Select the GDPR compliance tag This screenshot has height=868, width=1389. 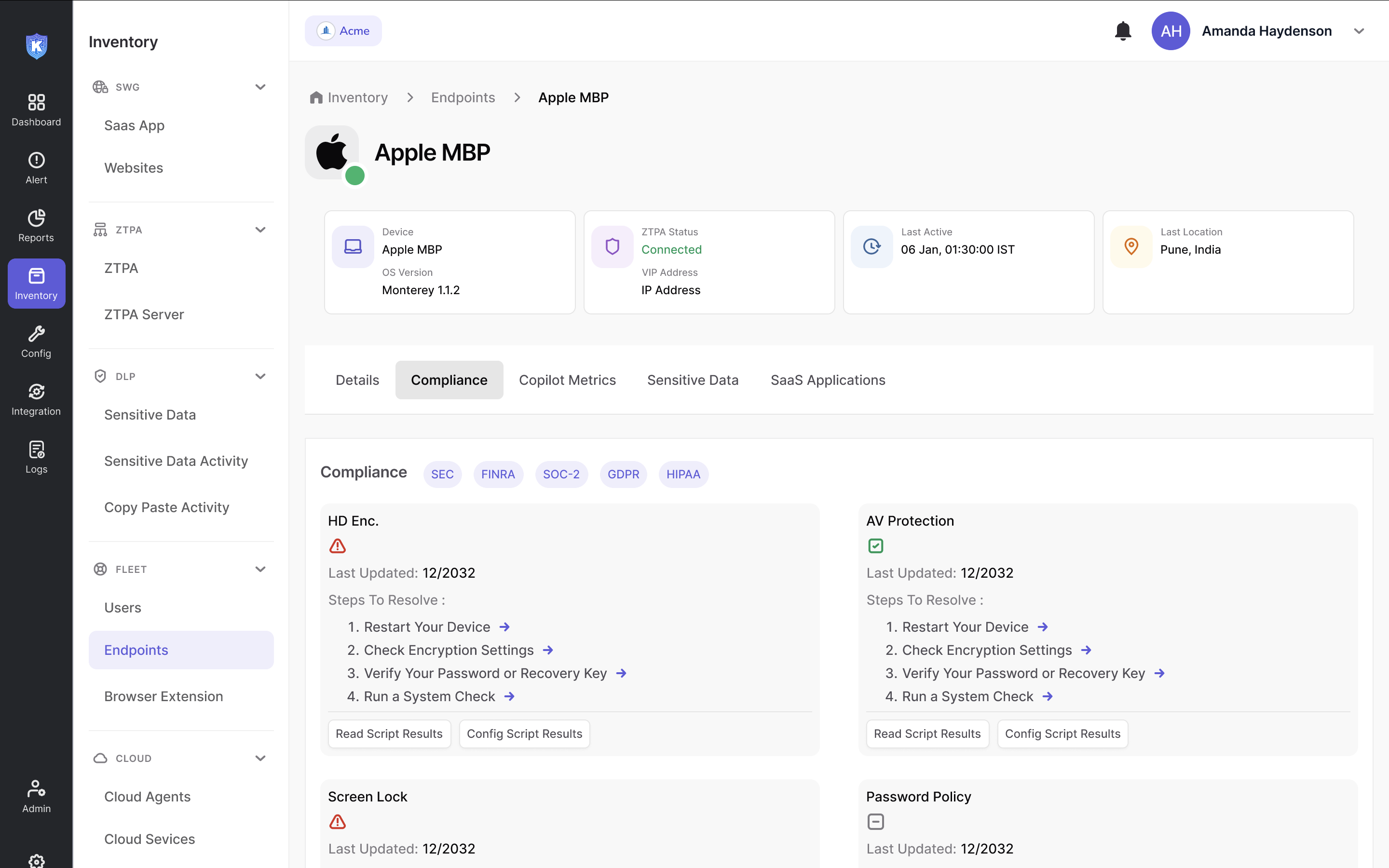623,474
